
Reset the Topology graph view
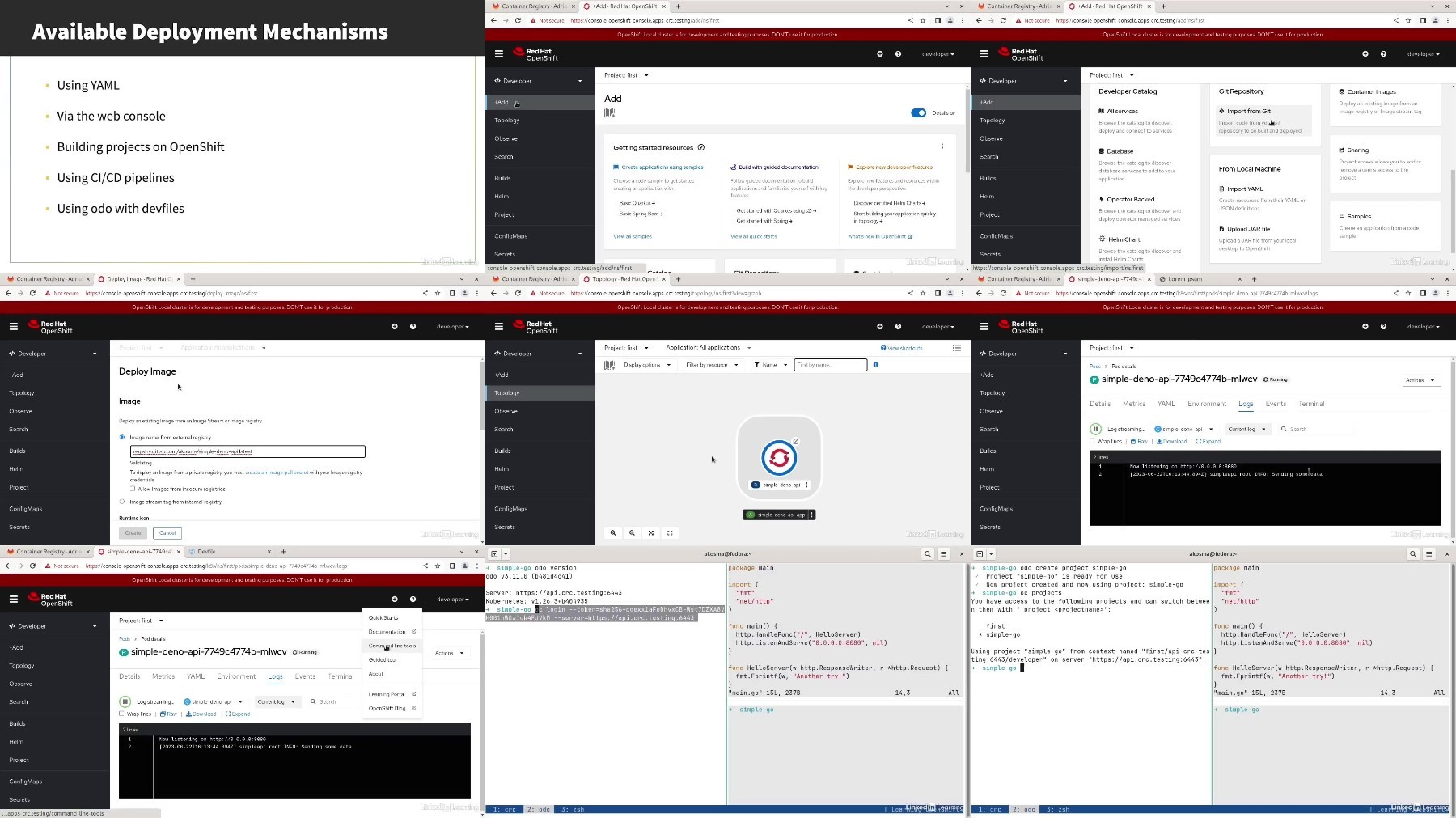point(670,533)
